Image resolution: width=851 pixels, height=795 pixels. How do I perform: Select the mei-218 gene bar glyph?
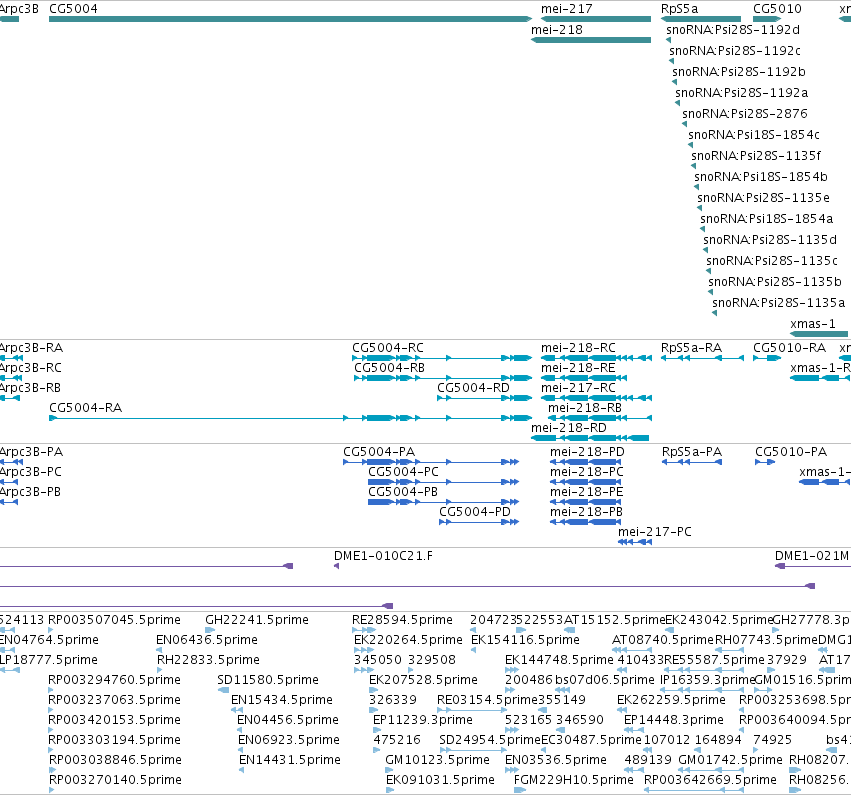pos(590,40)
